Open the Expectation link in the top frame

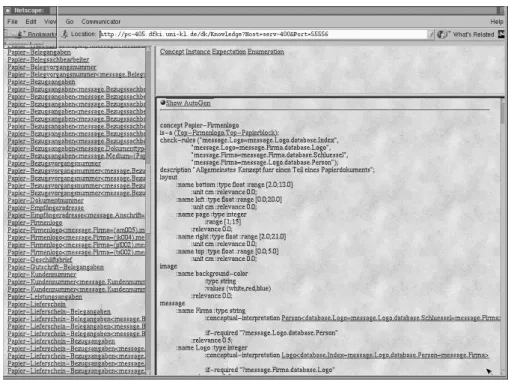point(229,52)
